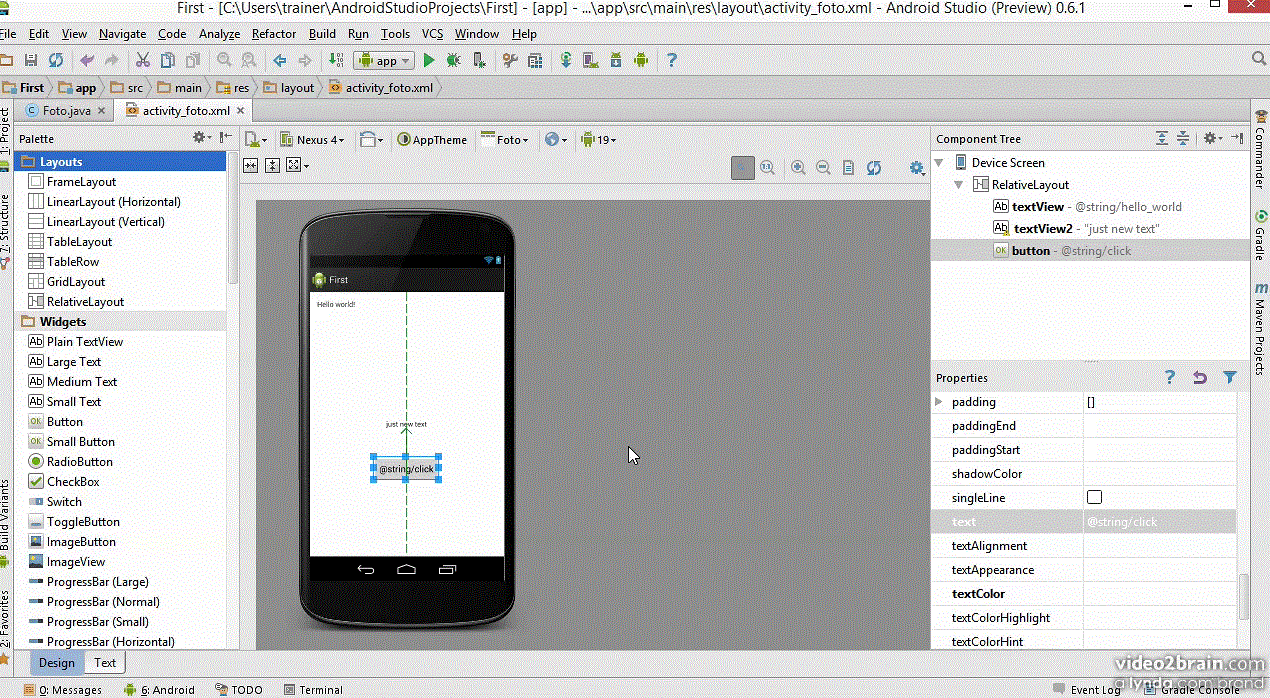The height and width of the screenshot is (698, 1270).
Task: Toggle the singleLine checkbox
Action: tap(1094, 497)
